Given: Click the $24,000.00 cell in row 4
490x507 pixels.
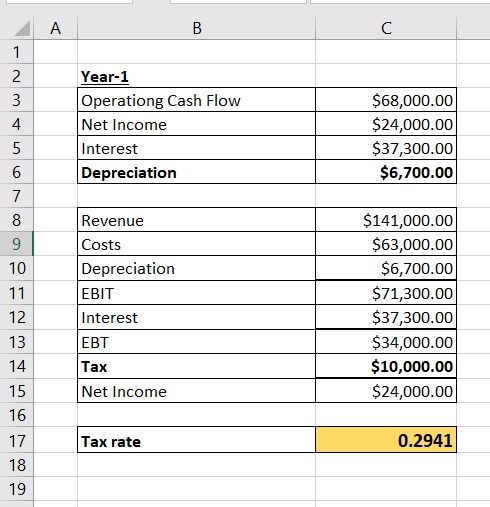Looking at the screenshot, I should tap(386, 124).
